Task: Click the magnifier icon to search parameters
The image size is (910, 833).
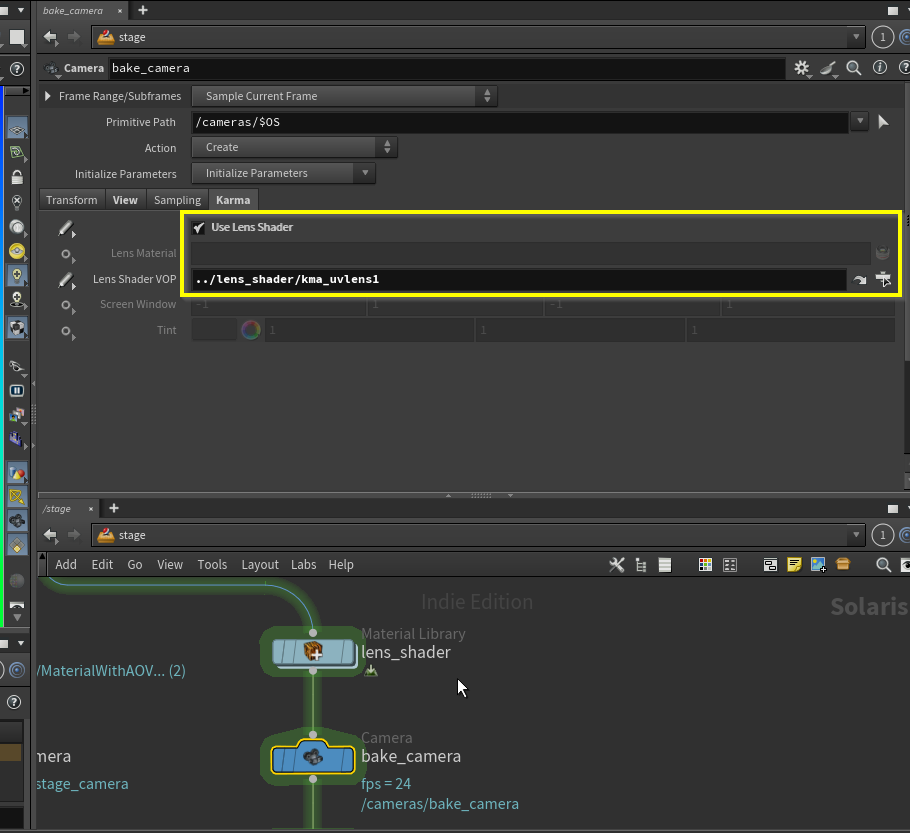Action: pos(853,68)
